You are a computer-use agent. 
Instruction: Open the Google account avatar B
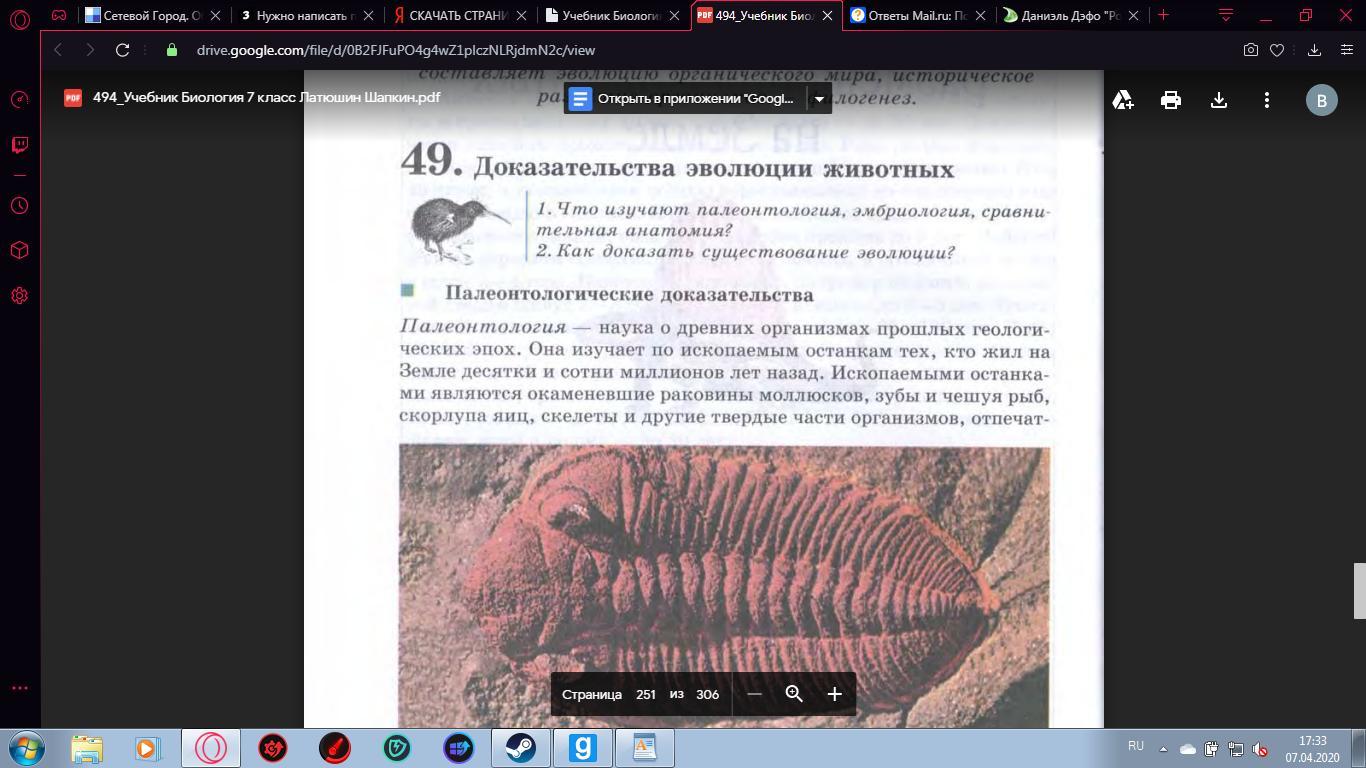[x=1322, y=100]
